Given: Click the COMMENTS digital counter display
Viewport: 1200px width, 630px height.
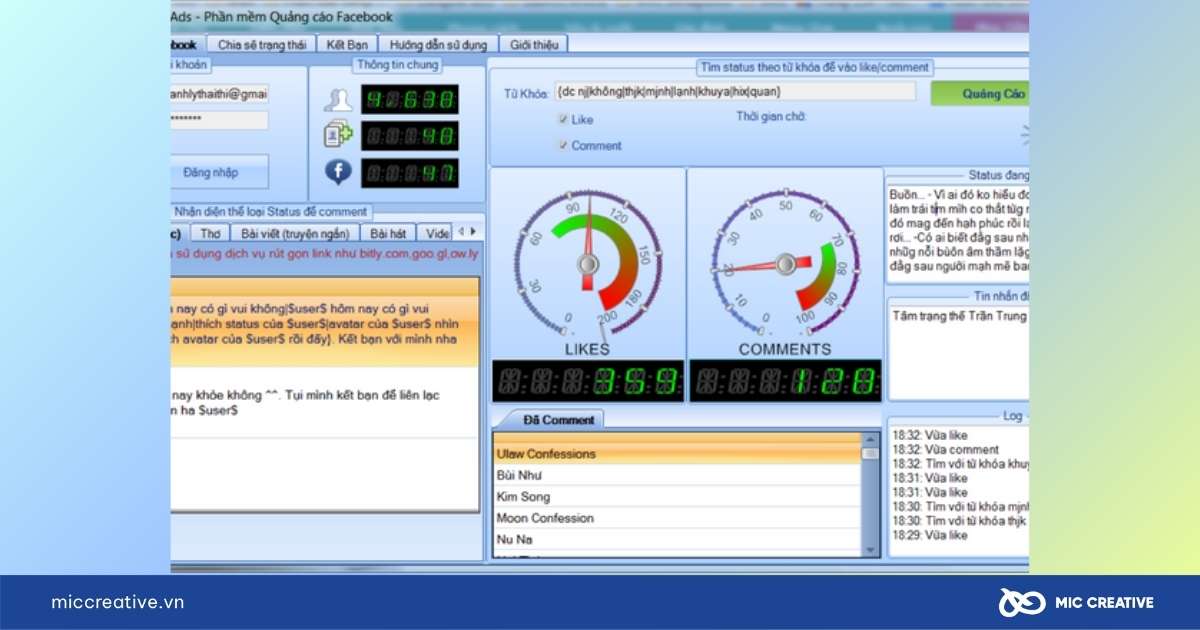Looking at the screenshot, I should coord(786,381).
